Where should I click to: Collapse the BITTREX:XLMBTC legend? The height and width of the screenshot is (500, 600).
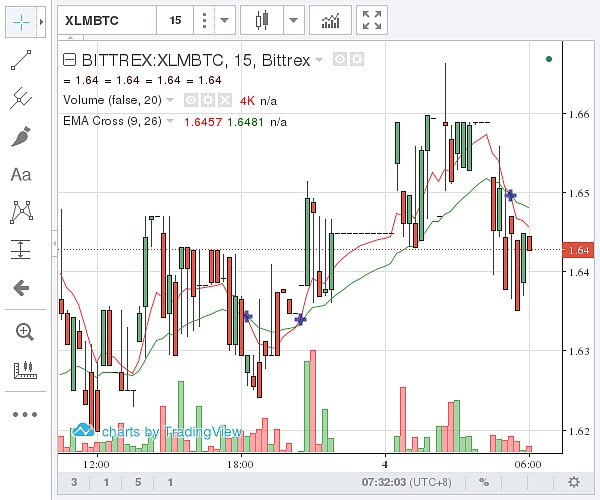pyautogui.click(x=69, y=60)
